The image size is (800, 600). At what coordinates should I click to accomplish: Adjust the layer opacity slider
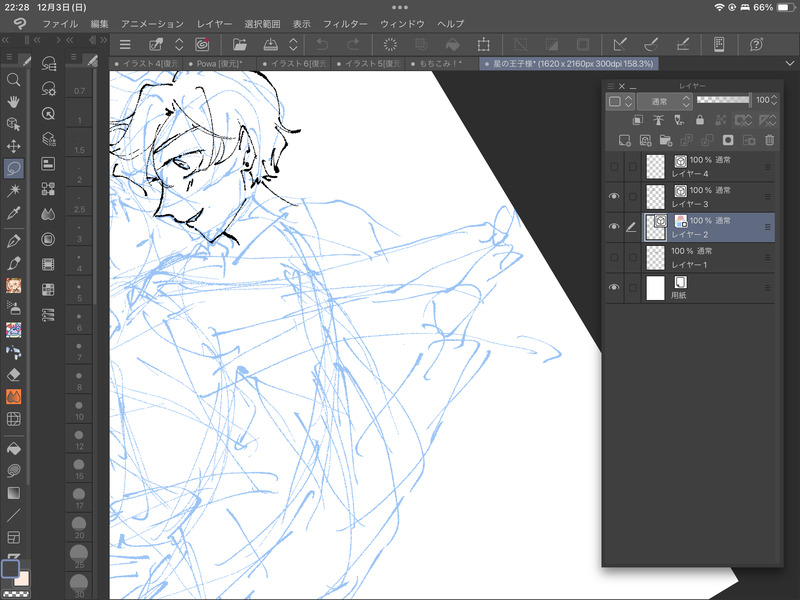coord(723,100)
